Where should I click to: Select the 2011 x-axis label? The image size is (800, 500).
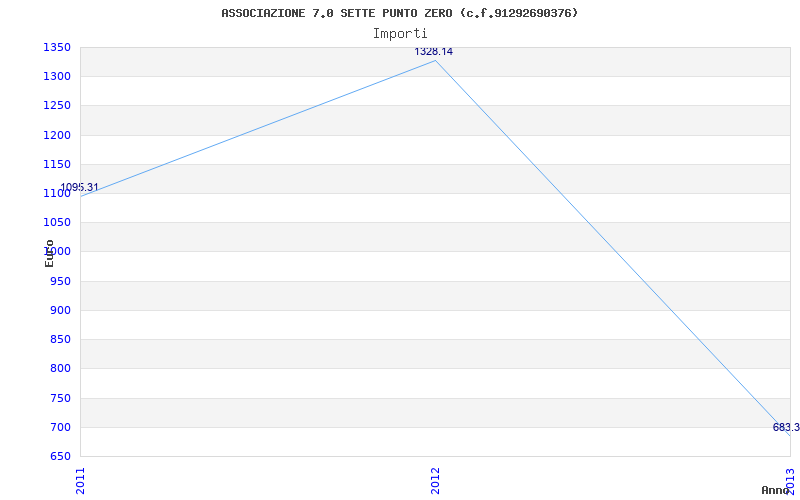[81, 481]
